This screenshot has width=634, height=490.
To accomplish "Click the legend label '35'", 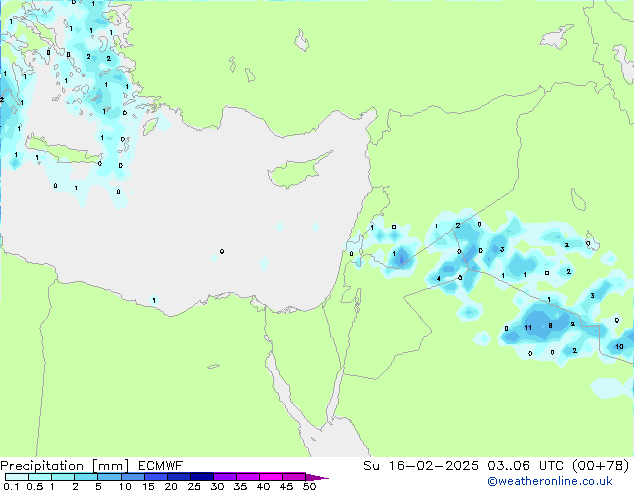I will (240, 486).
